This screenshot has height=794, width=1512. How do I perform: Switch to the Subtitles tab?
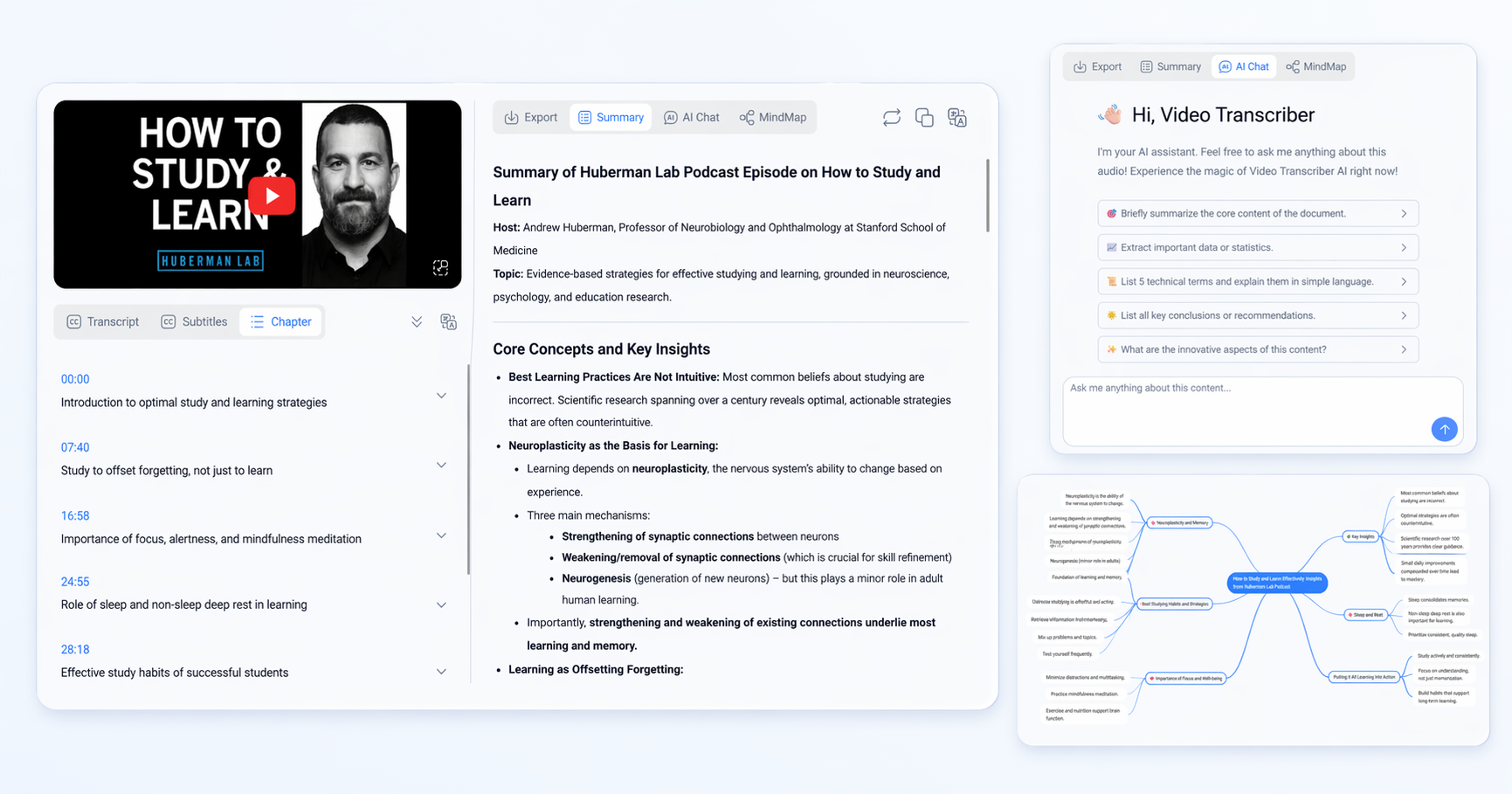(194, 321)
